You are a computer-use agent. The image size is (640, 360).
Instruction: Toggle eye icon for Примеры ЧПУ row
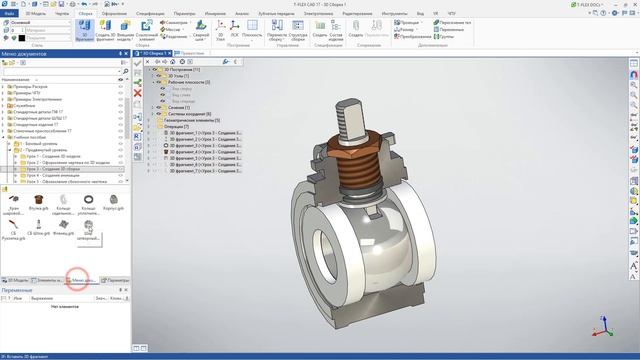point(120,93)
